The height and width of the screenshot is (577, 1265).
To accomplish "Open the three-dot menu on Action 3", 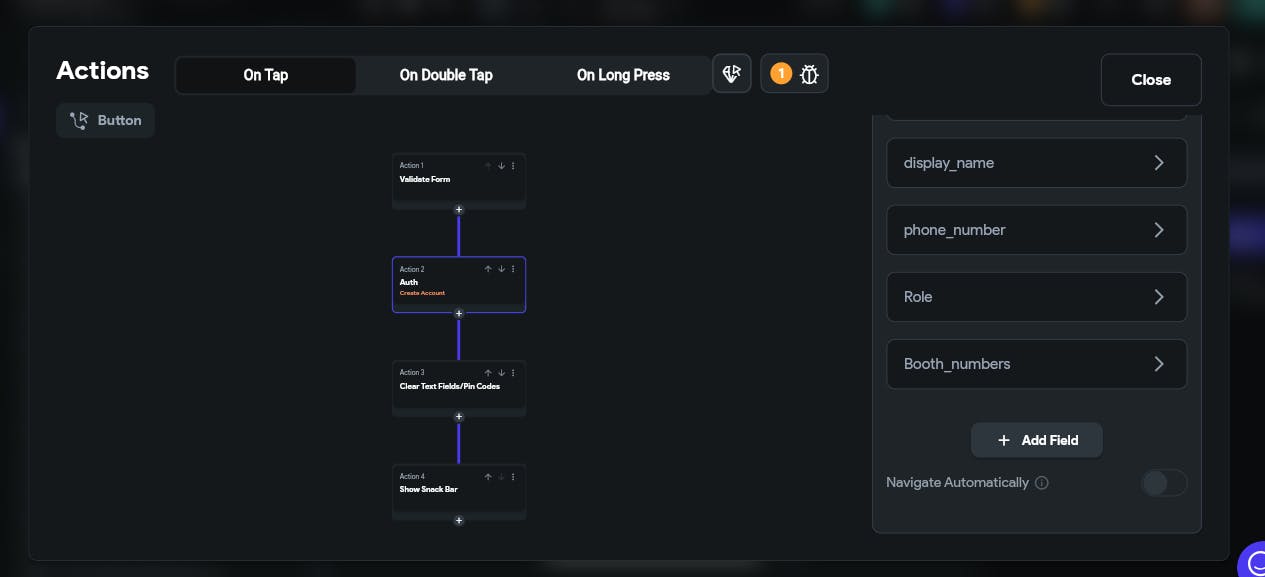I will (514, 373).
